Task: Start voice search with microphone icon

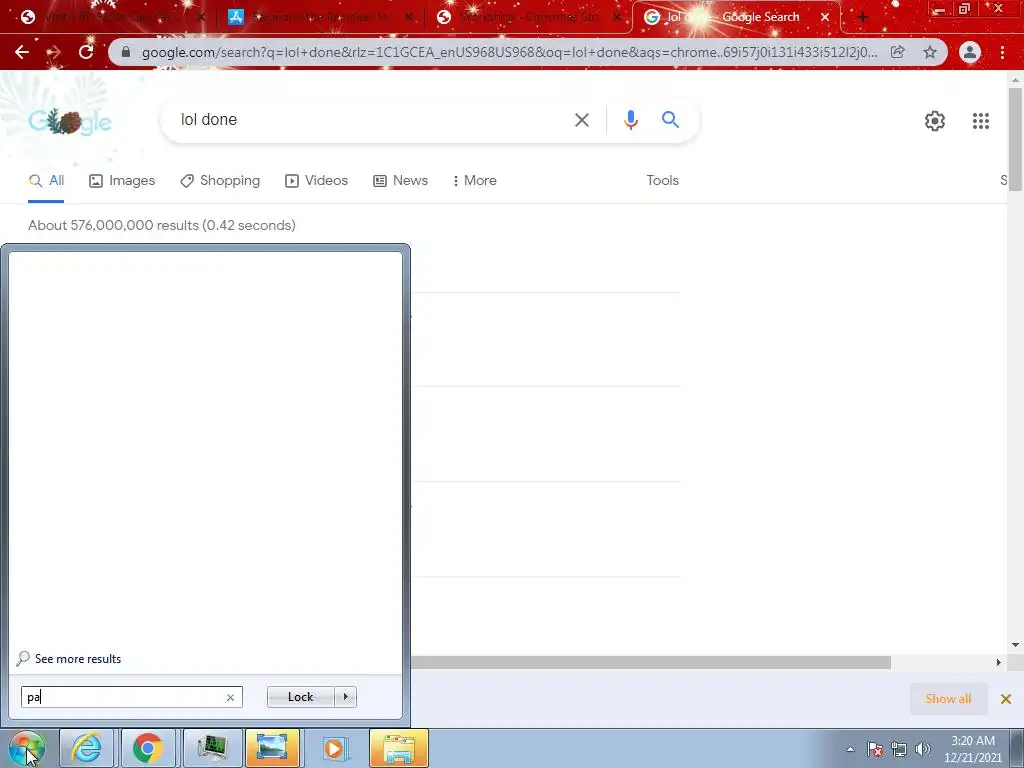Action: click(630, 120)
